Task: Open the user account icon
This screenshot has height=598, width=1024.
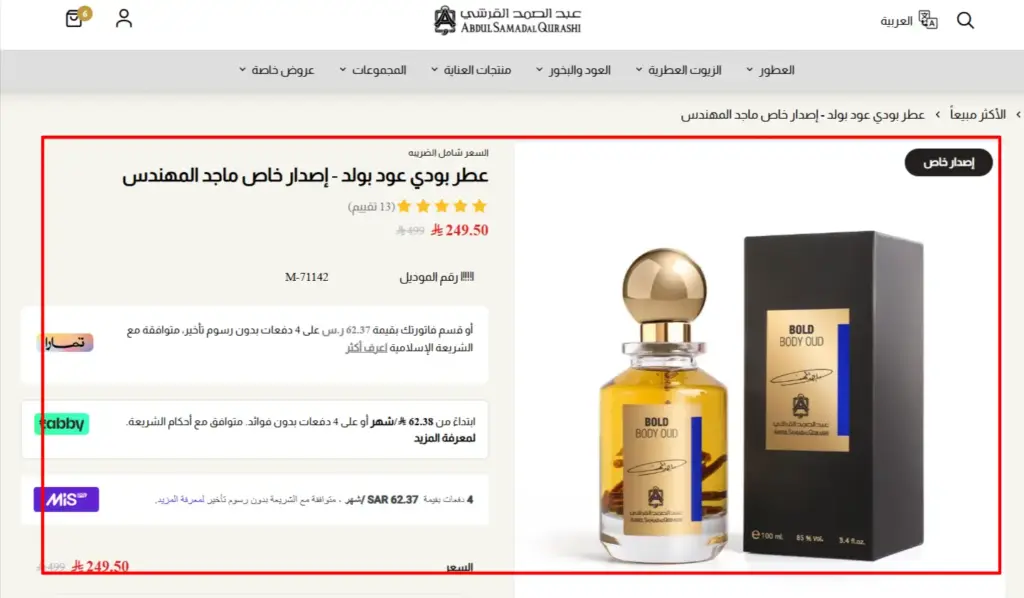Action: coord(123,18)
